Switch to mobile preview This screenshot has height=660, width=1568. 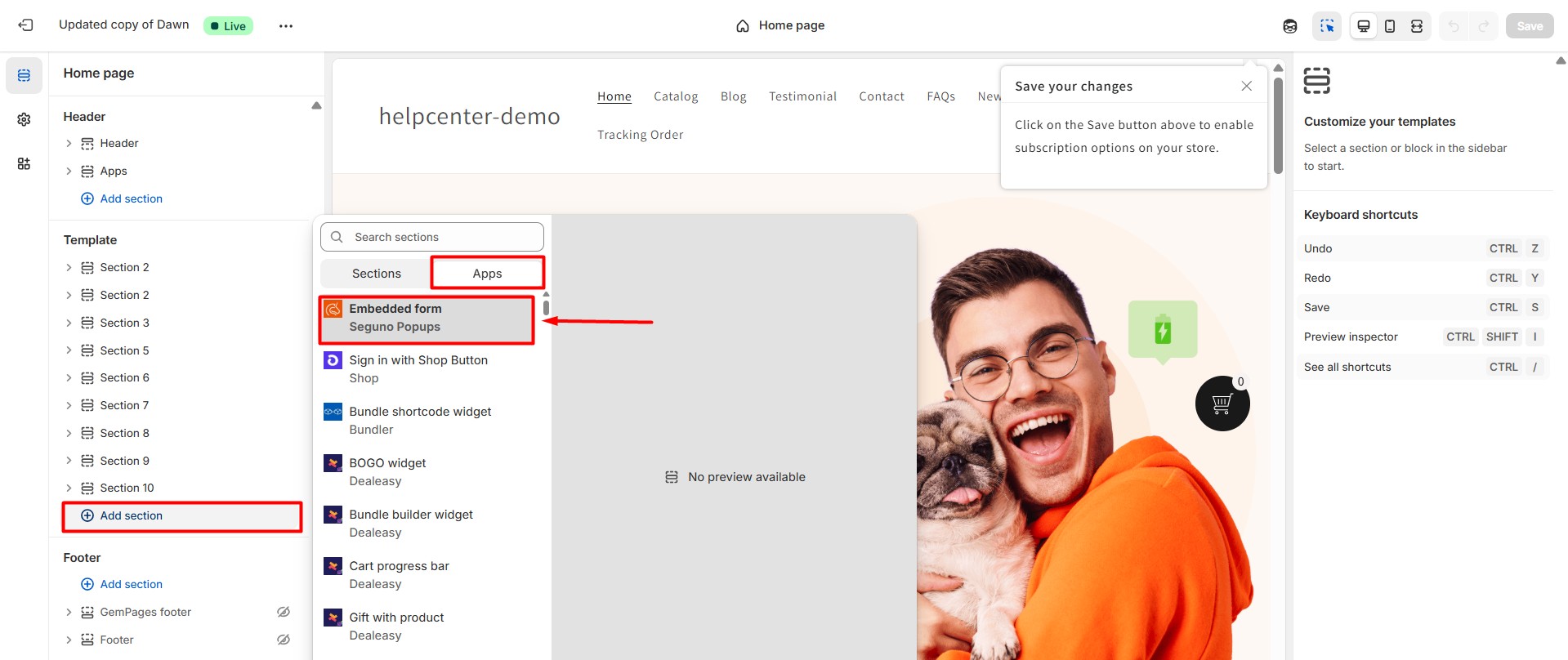coord(1389,26)
